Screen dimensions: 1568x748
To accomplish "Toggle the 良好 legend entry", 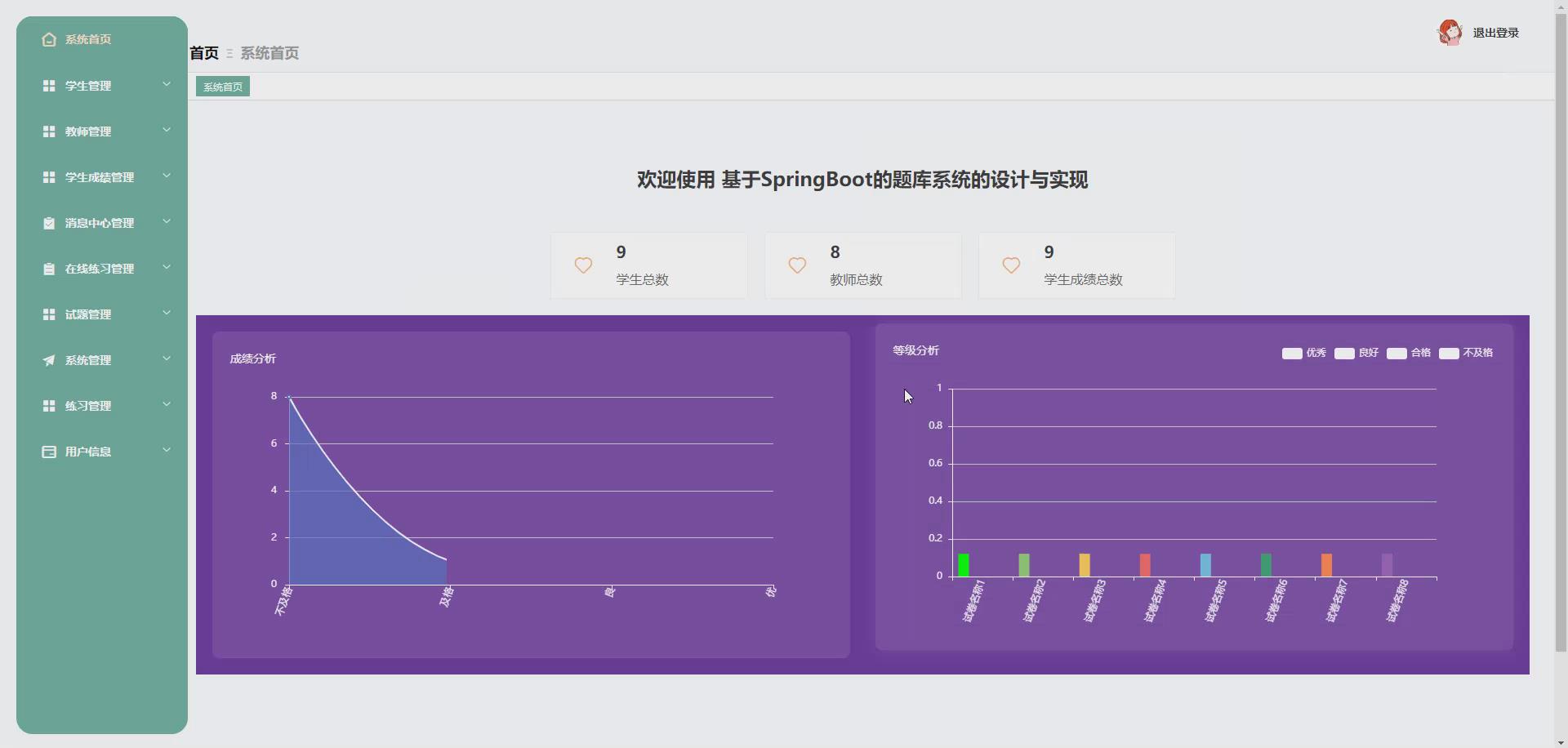I will (1355, 353).
